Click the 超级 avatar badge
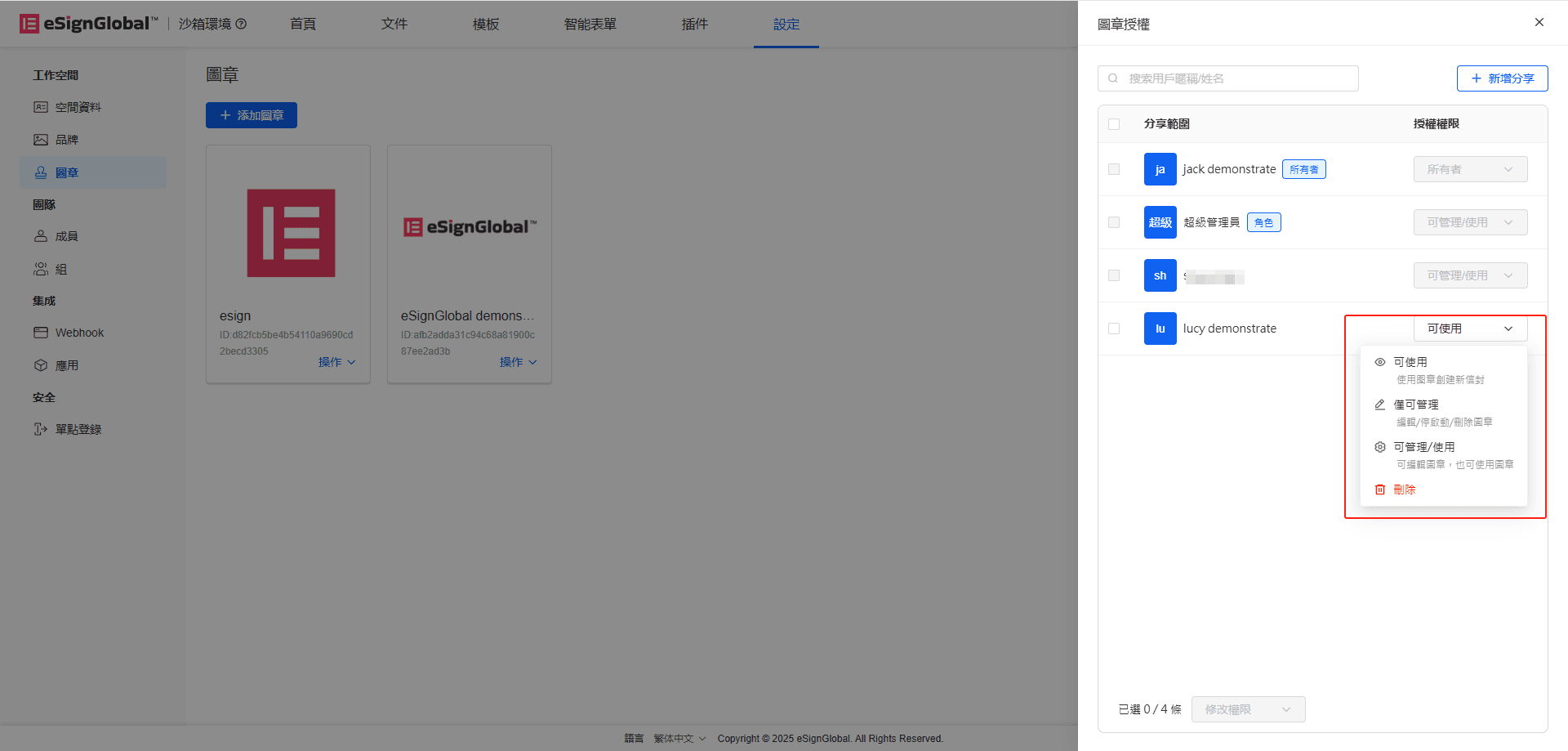Screen dimensions: 1568x751 (x=1160, y=222)
